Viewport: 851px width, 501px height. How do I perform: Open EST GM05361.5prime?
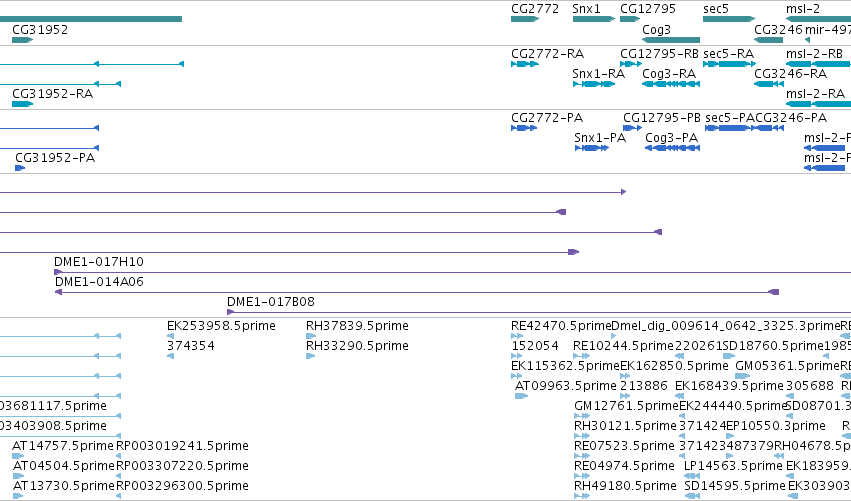pyautogui.click(x=788, y=366)
